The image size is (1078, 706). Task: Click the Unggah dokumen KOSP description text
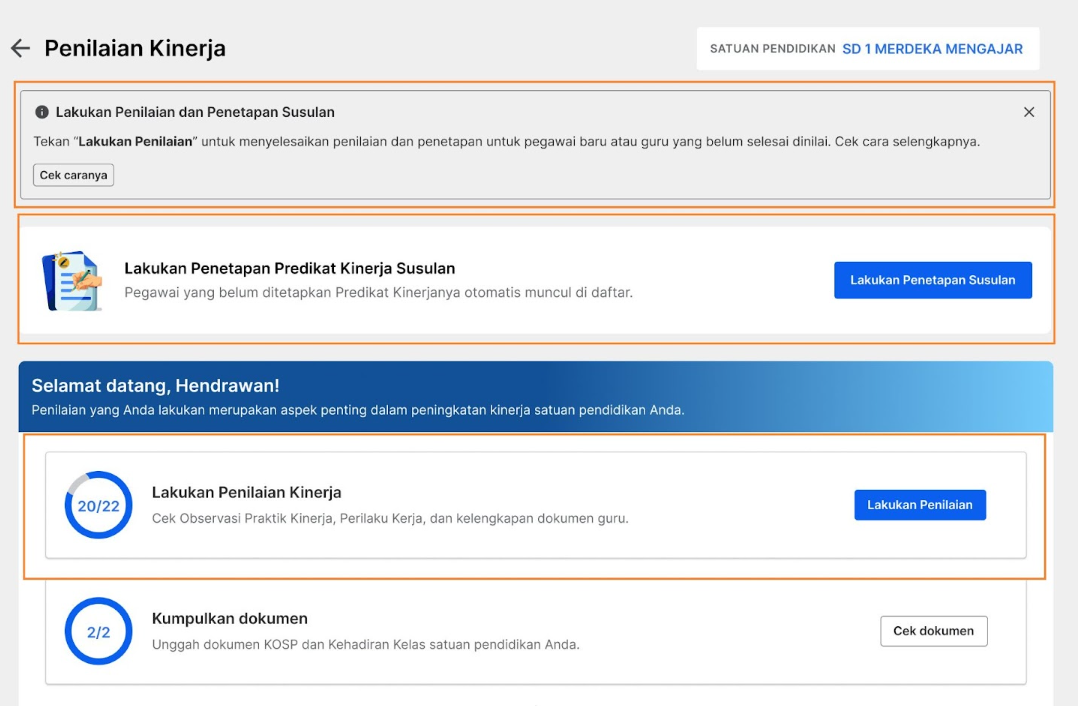click(x=366, y=645)
